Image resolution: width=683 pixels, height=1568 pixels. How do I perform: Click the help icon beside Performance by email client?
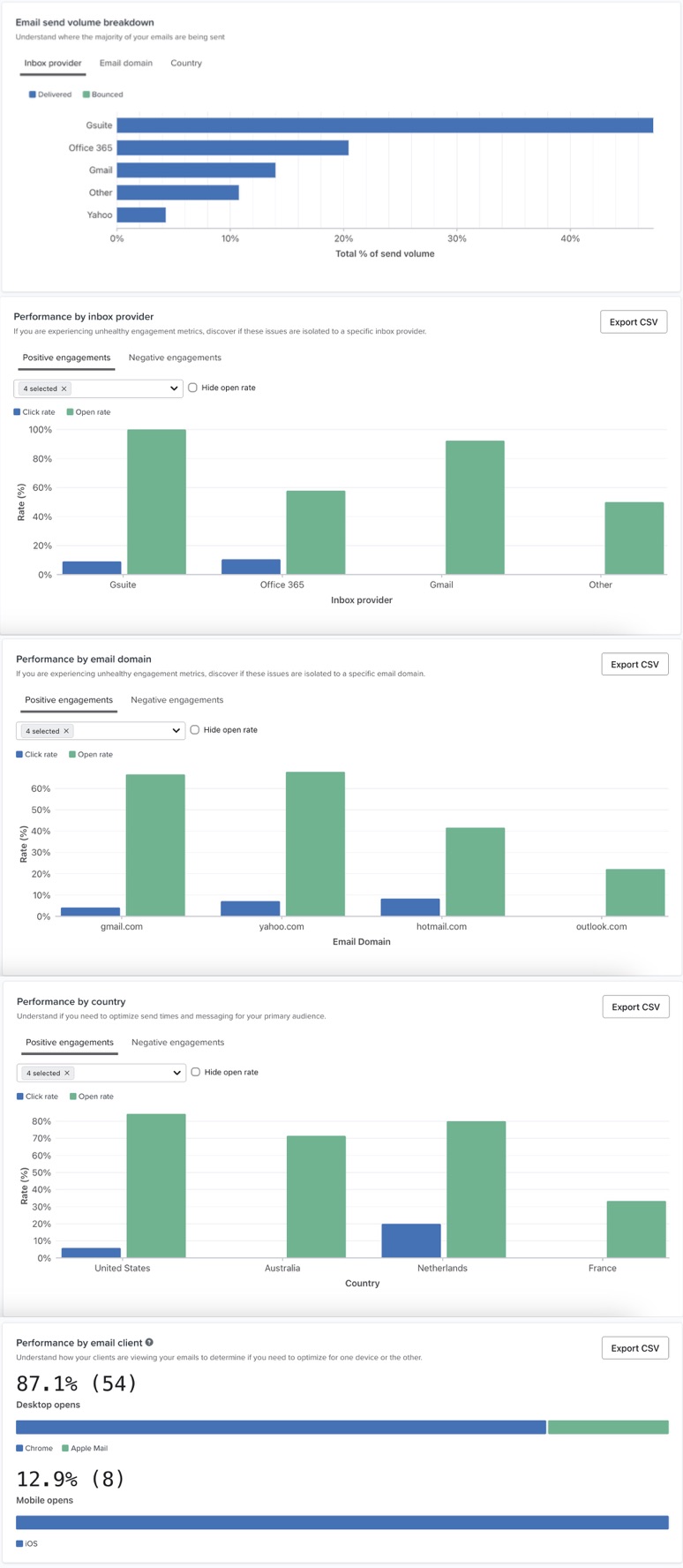coord(149,1343)
